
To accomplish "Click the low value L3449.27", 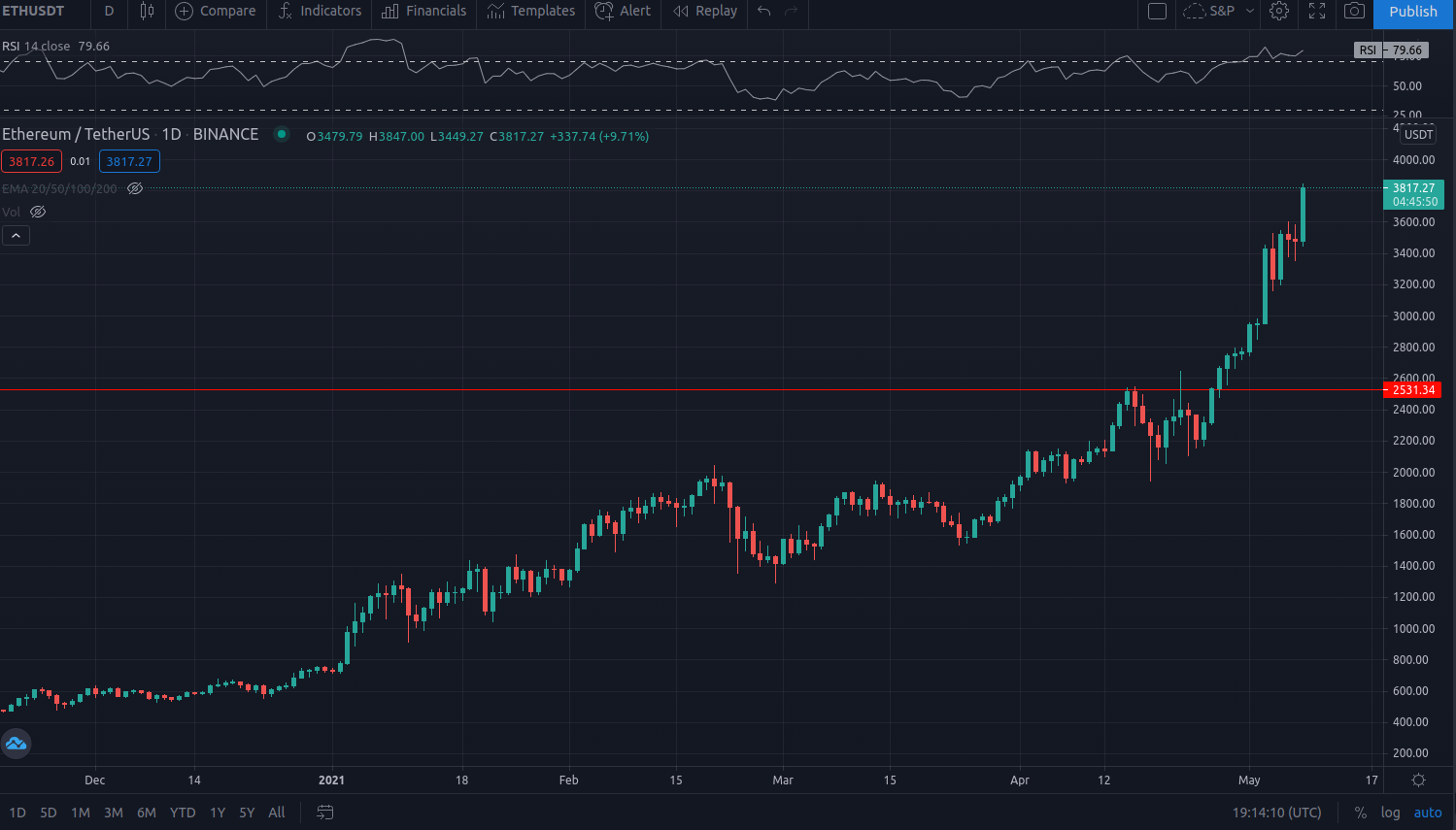I will click(x=457, y=137).
